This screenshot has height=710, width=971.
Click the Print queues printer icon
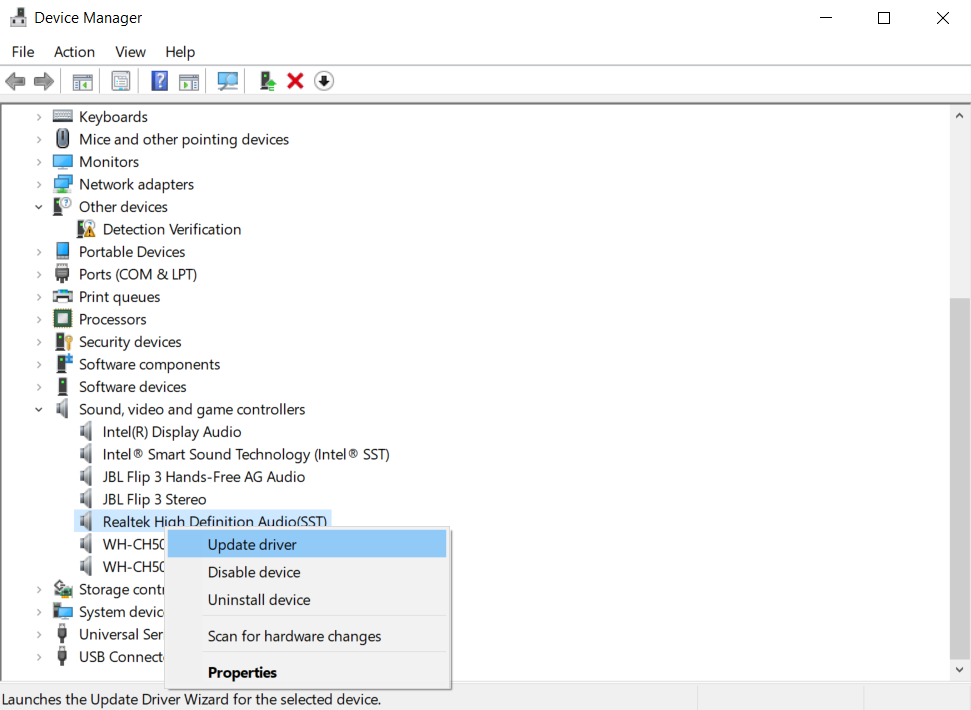(x=63, y=297)
